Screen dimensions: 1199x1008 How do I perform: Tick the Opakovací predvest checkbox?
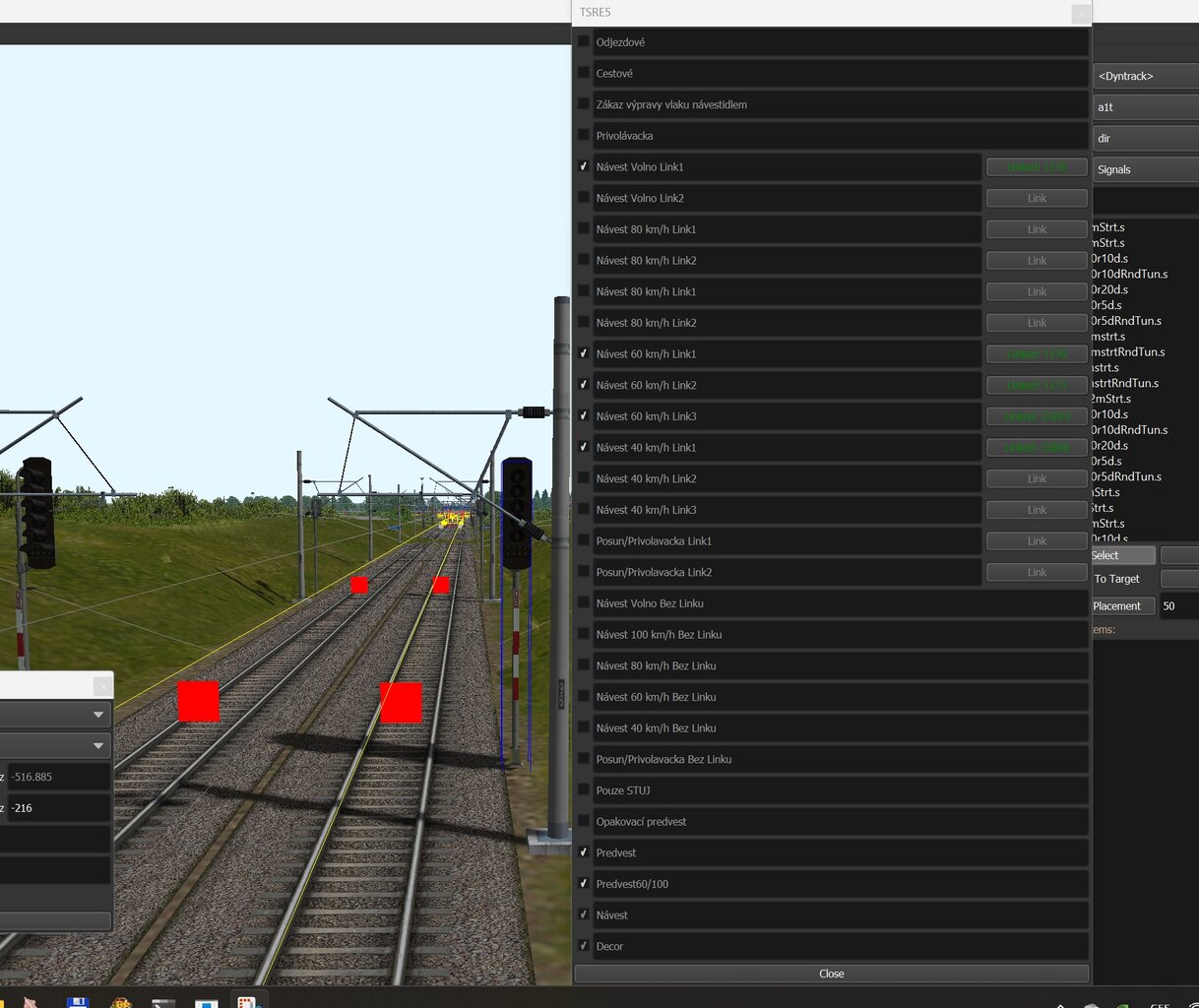point(584,821)
